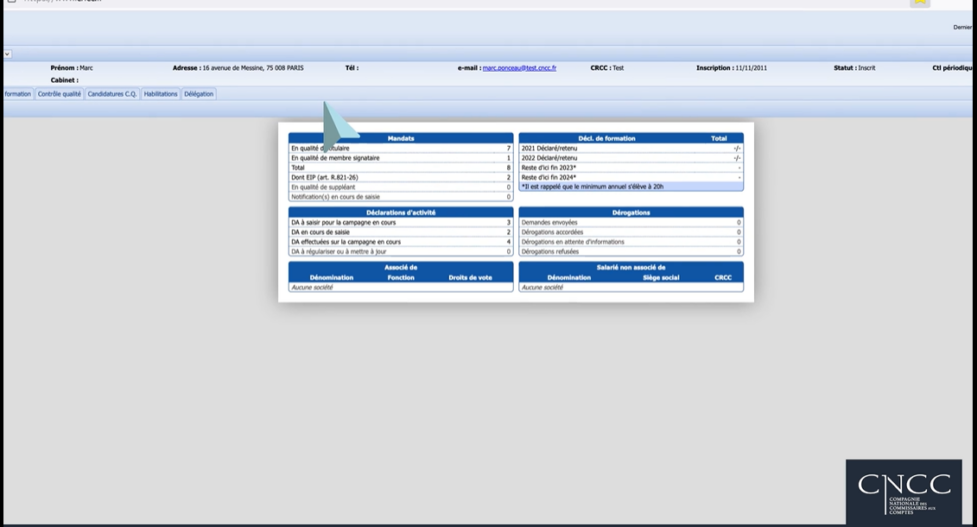Screen dimensions: 977x527
Task: Click the Mandats Total value 8
Action: (x=508, y=168)
